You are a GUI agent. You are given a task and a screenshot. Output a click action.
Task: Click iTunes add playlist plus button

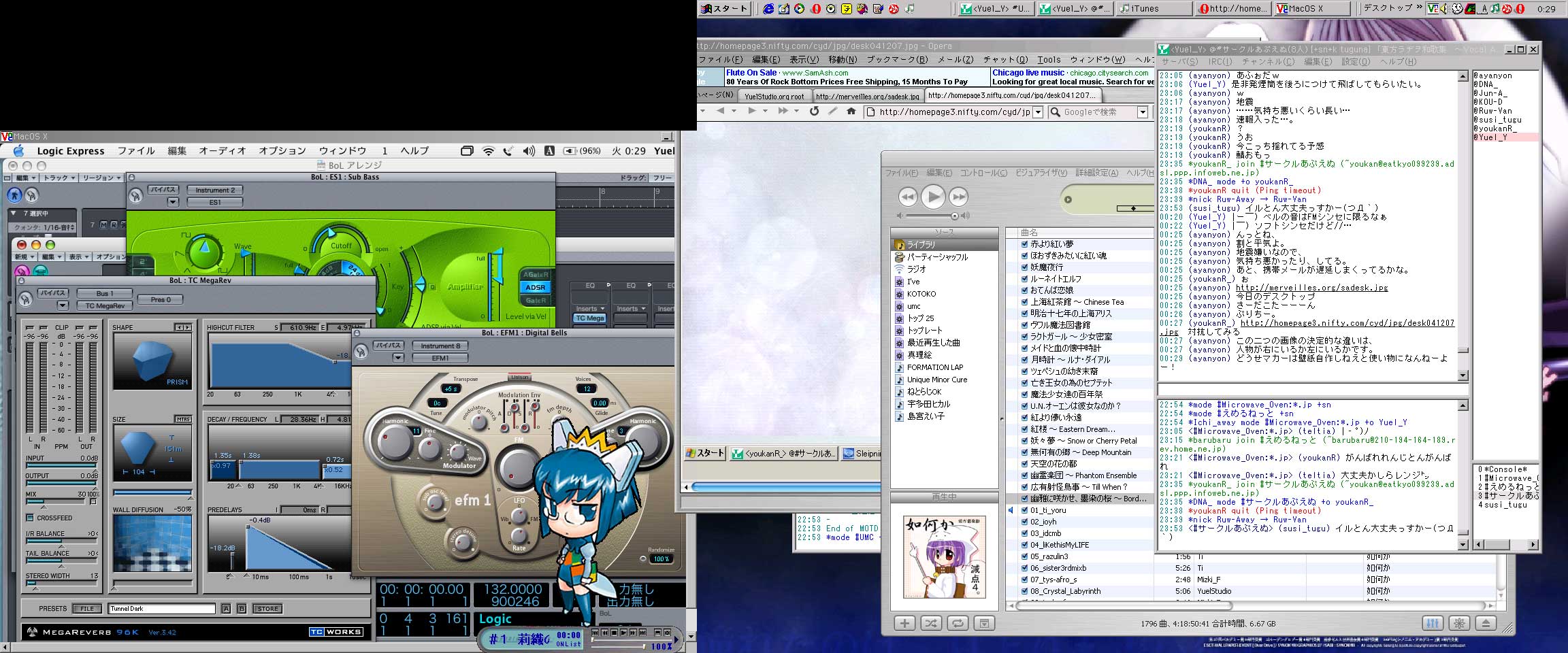tap(904, 623)
